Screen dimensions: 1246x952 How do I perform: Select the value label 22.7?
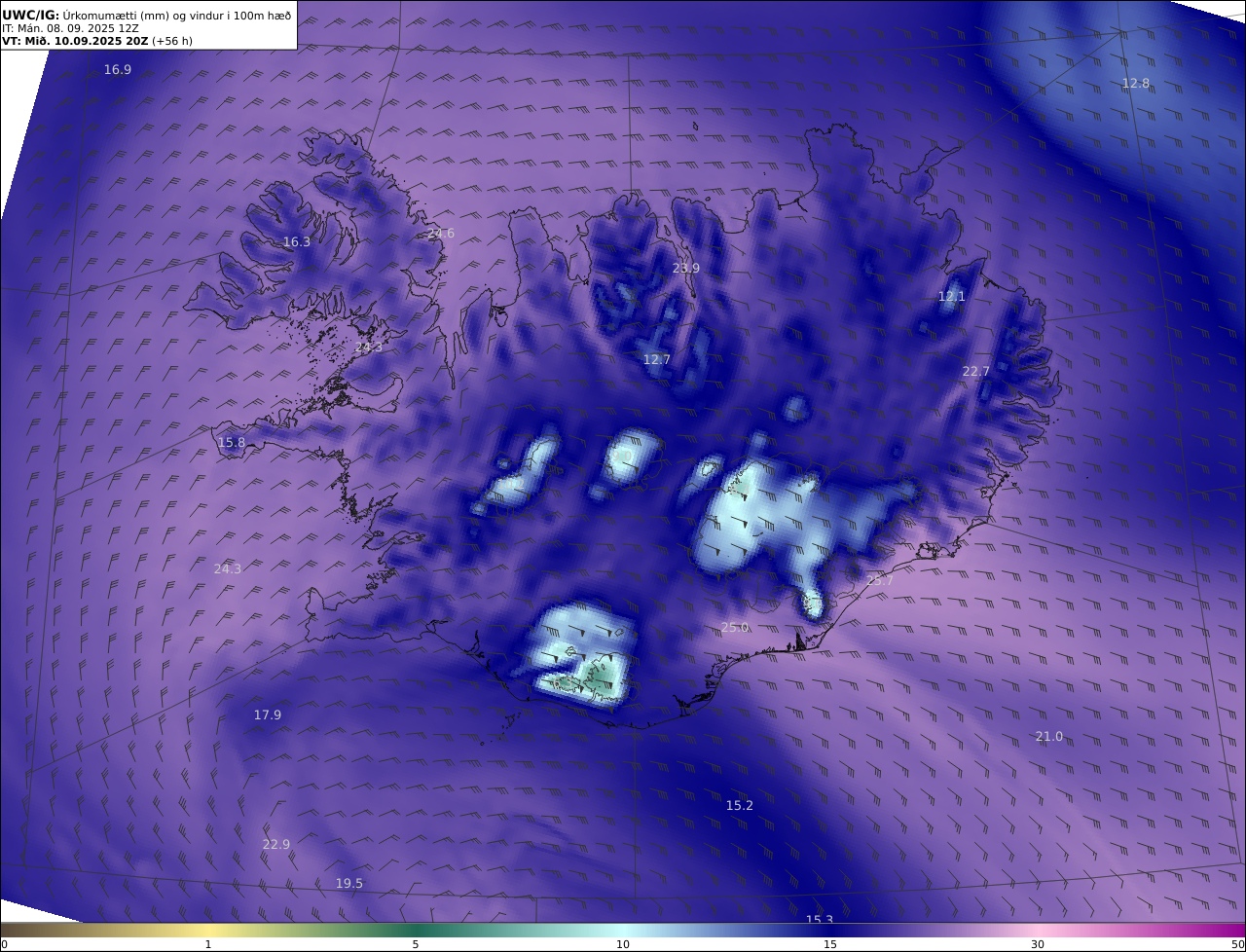coord(975,372)
